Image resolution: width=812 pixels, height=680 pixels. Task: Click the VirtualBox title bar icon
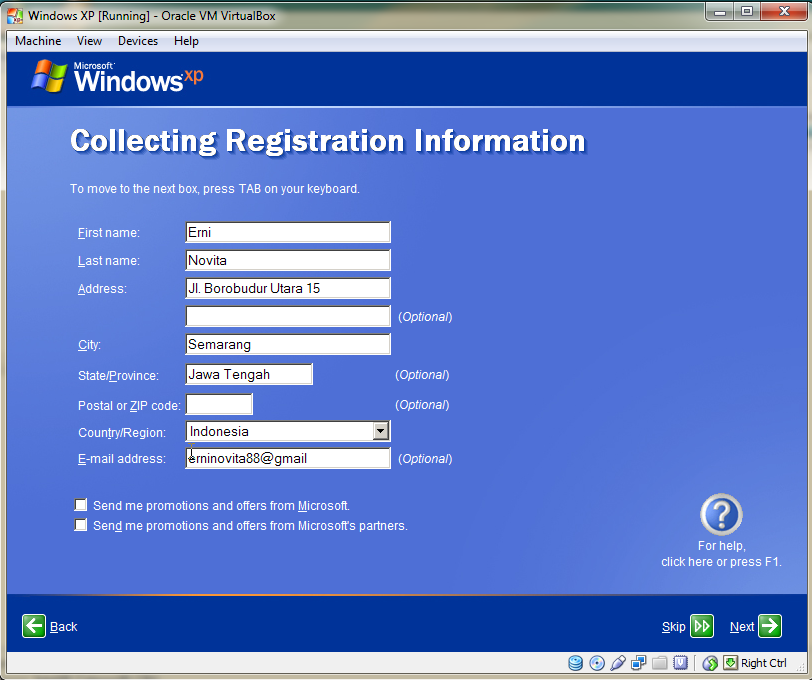point(15,16)
